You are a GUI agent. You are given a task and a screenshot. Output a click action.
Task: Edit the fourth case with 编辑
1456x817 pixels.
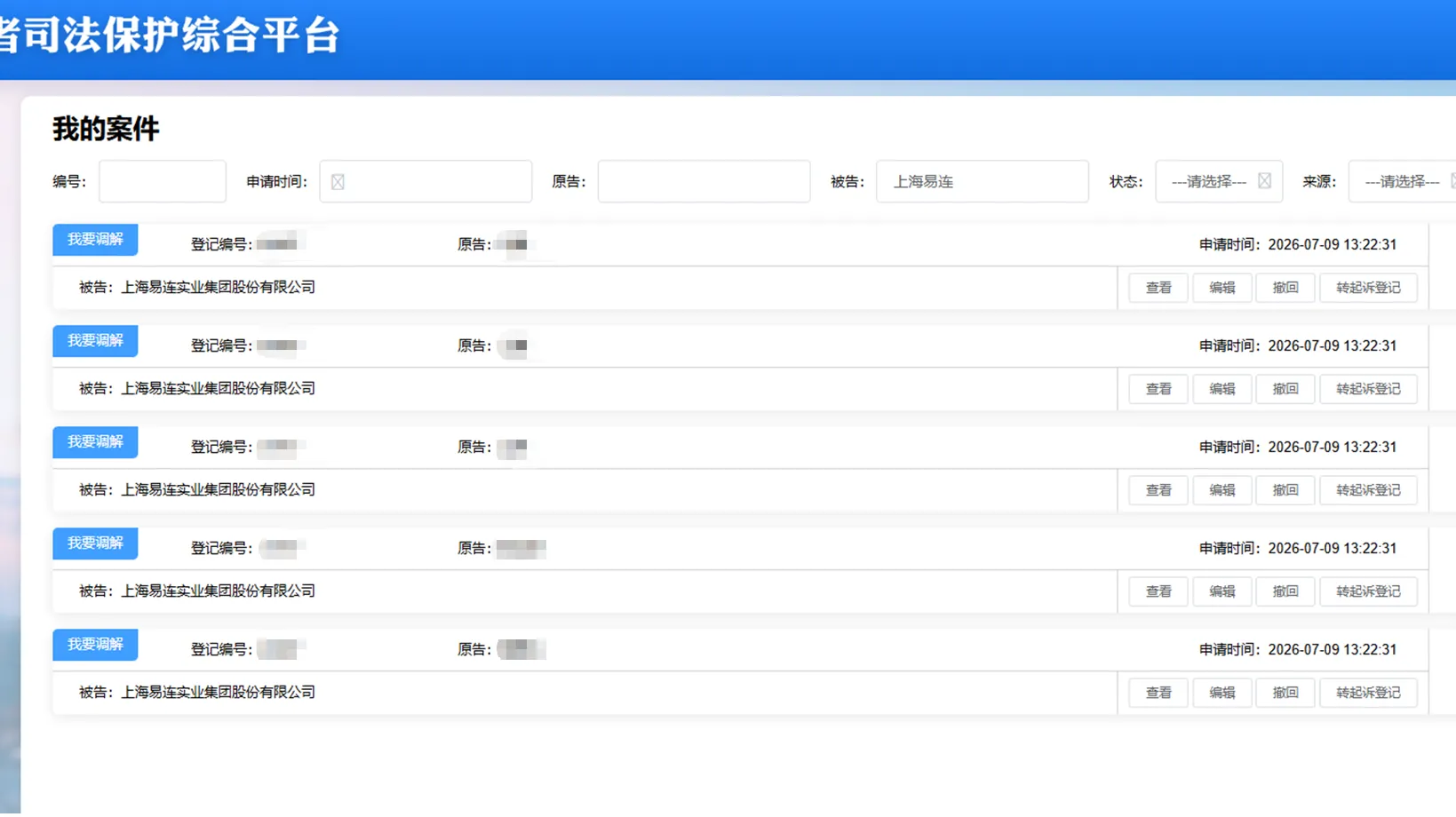coord(1221,591)
